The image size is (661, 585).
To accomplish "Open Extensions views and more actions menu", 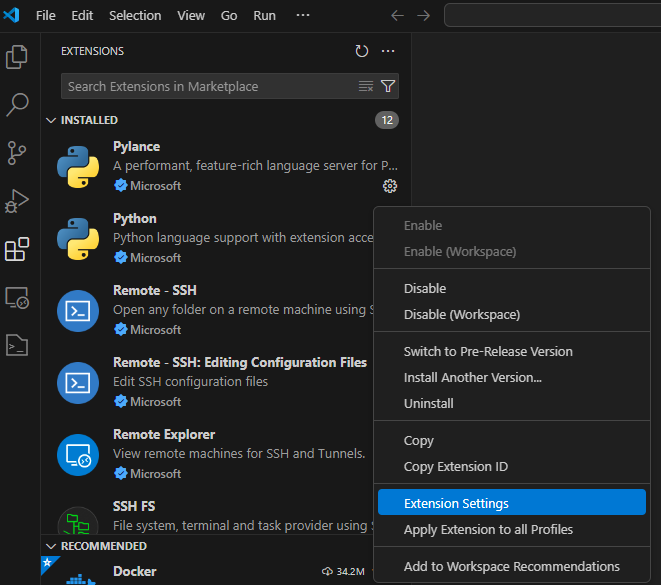I will pyautogui.click(x=388, y=51).
